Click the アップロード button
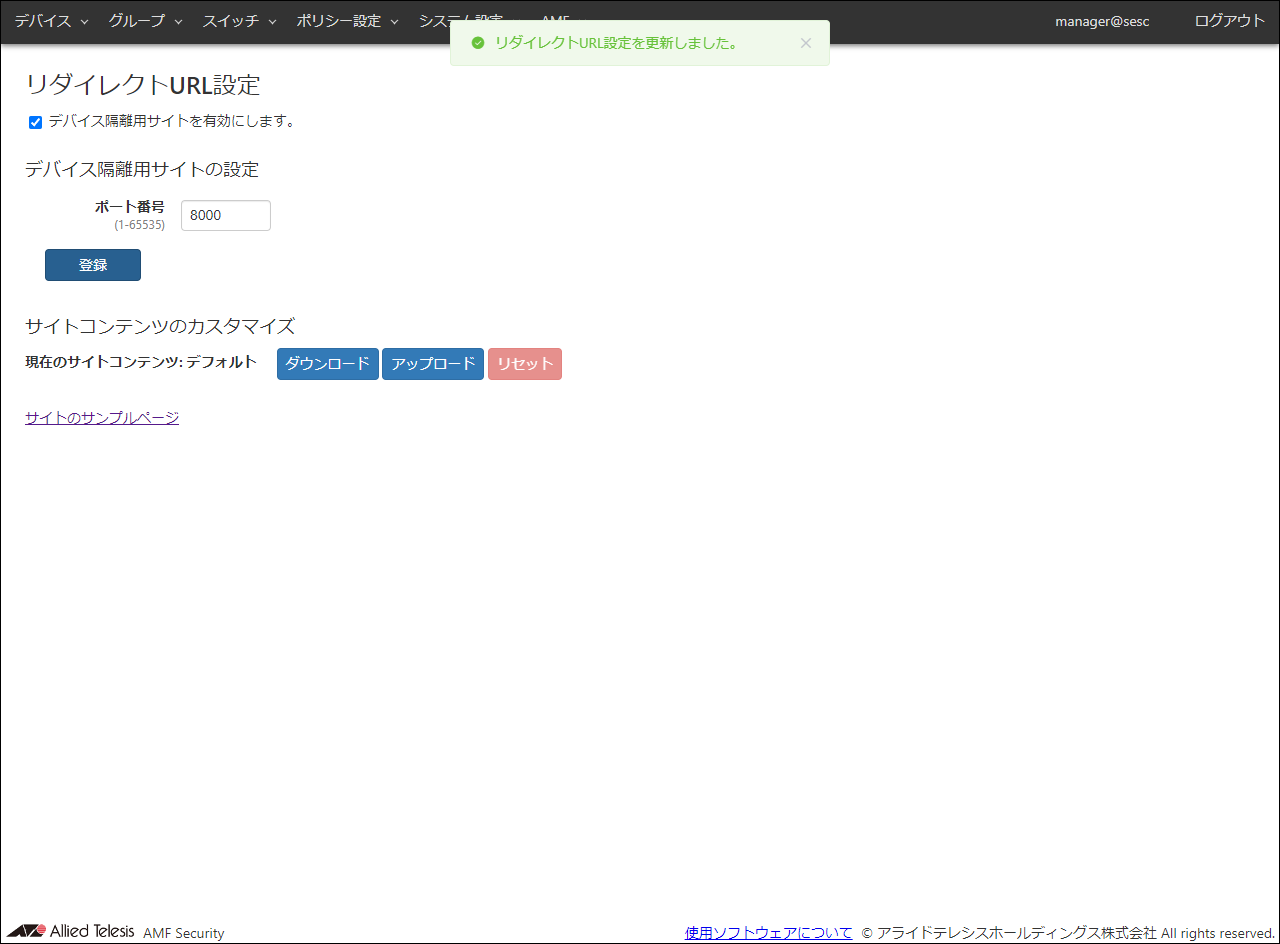This screenshot has height=944, width=1280. coord(433,364)
